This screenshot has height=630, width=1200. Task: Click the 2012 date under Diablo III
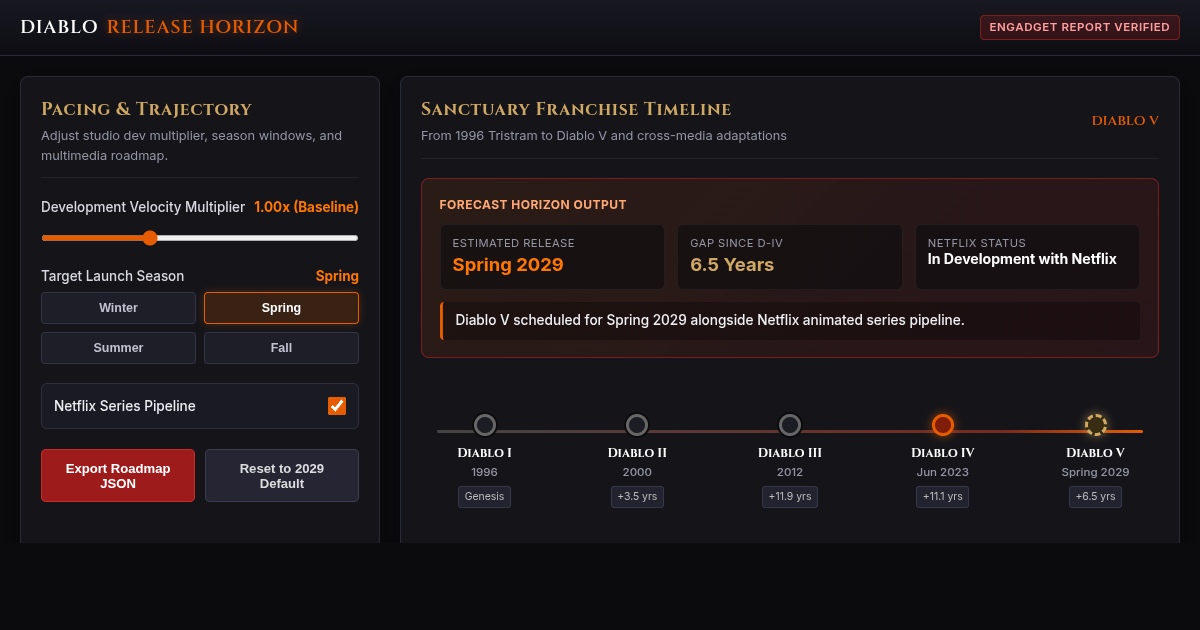(x=790, y=472)
